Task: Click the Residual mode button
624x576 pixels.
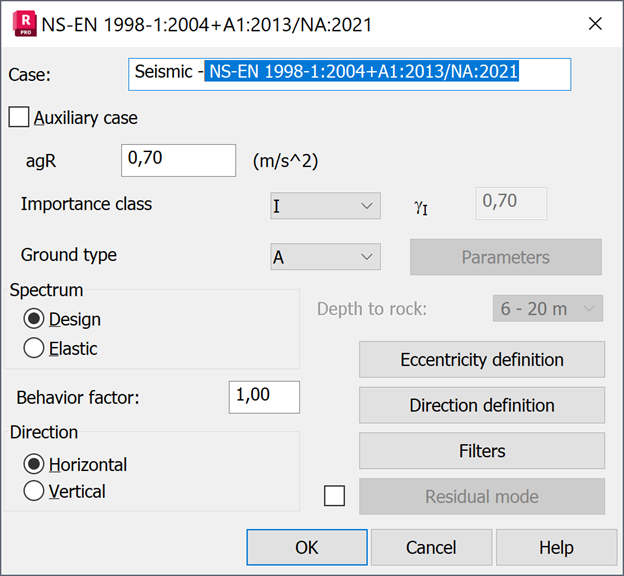Action: click(482, 496)
